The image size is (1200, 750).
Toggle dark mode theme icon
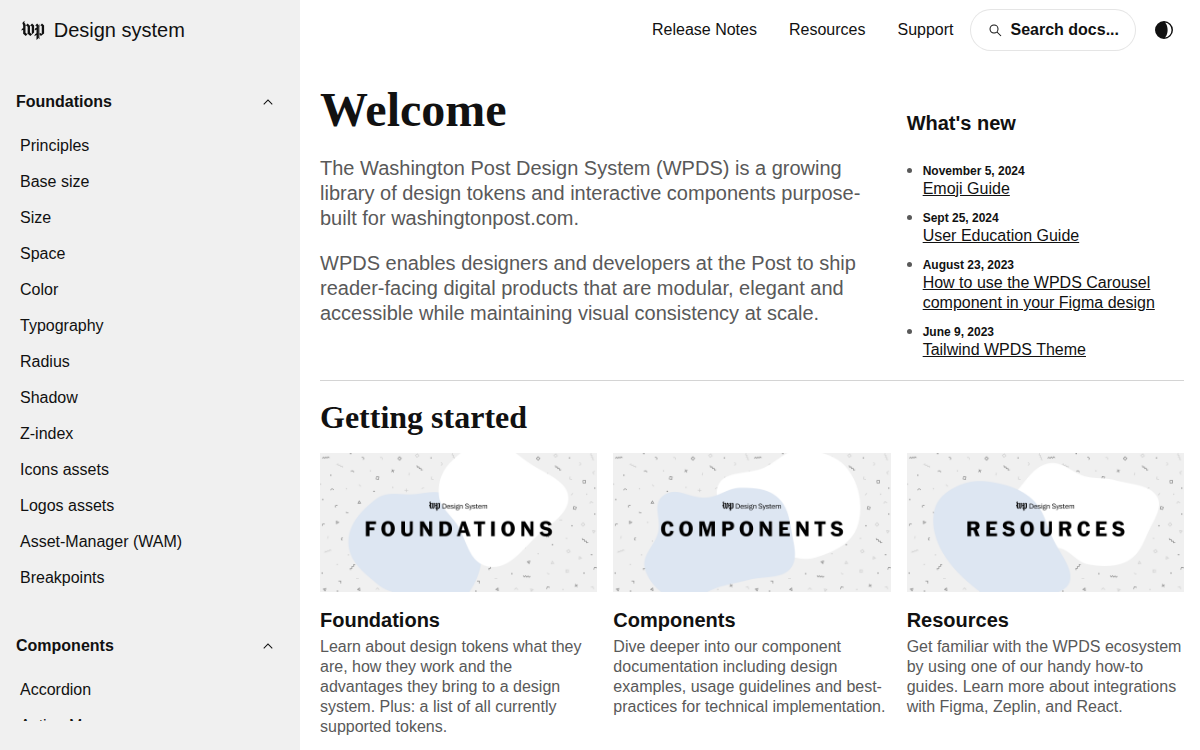(x=1164, y=30)
